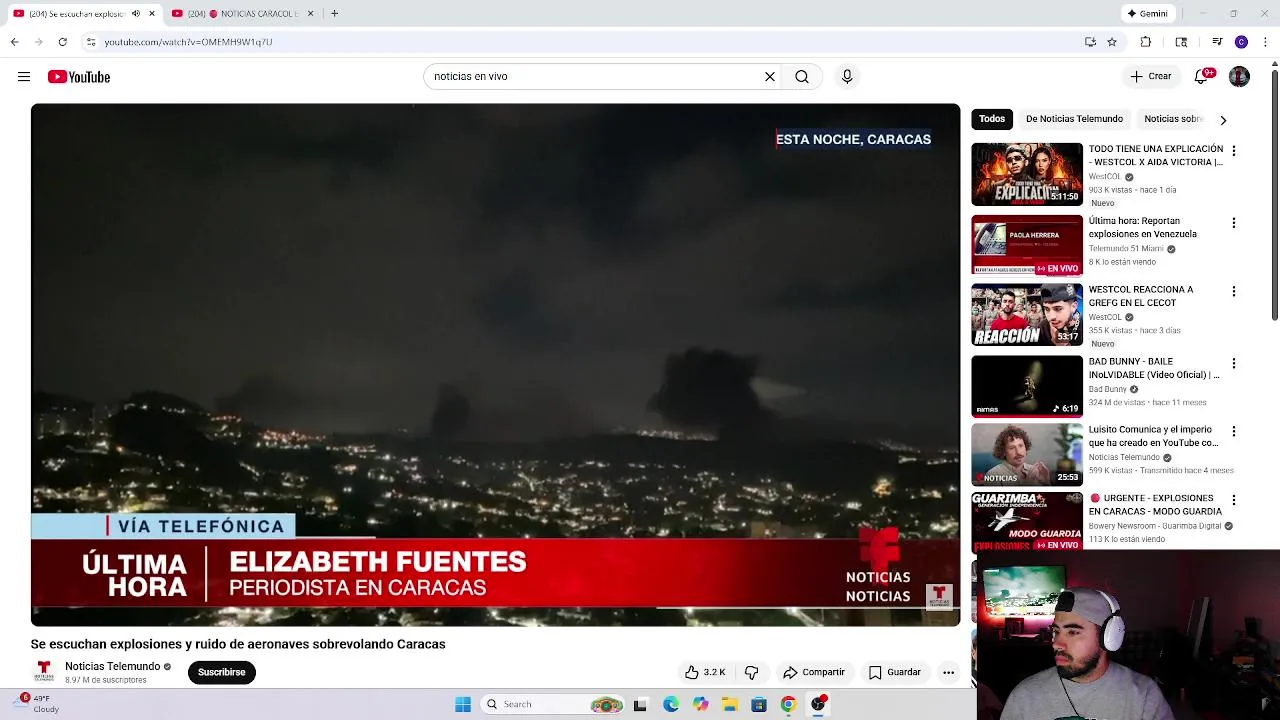Click the thumbs-down dislike icon

tap(752, 672)
